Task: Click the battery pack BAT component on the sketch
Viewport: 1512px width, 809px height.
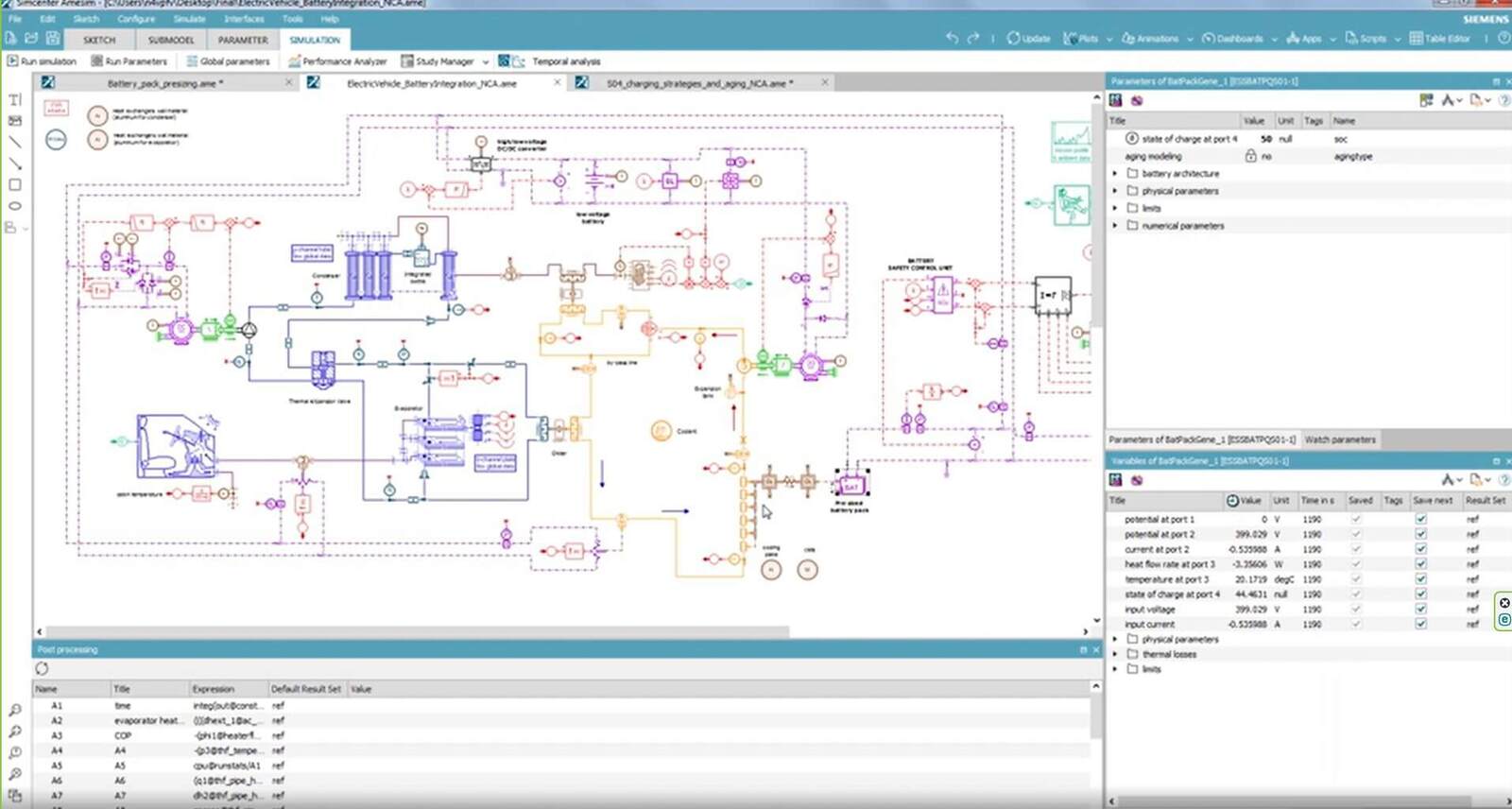Action: pos(850,486)
